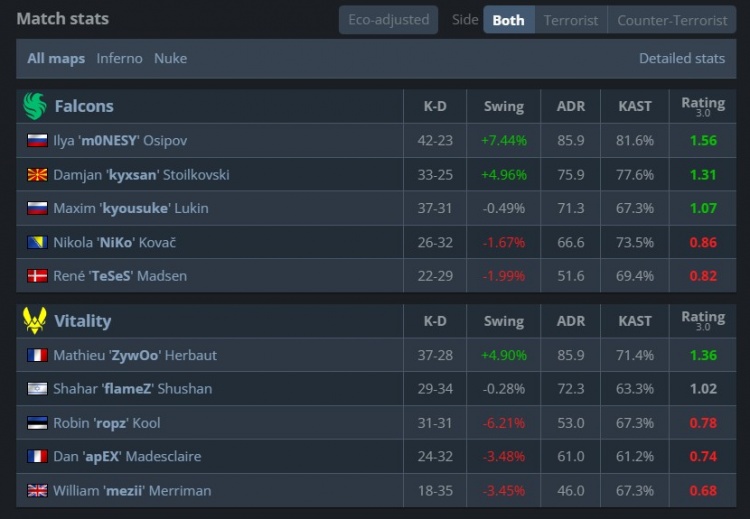The image size is (750, 519).
Task: Click the Falcons team logo icon
Action: 34,106
